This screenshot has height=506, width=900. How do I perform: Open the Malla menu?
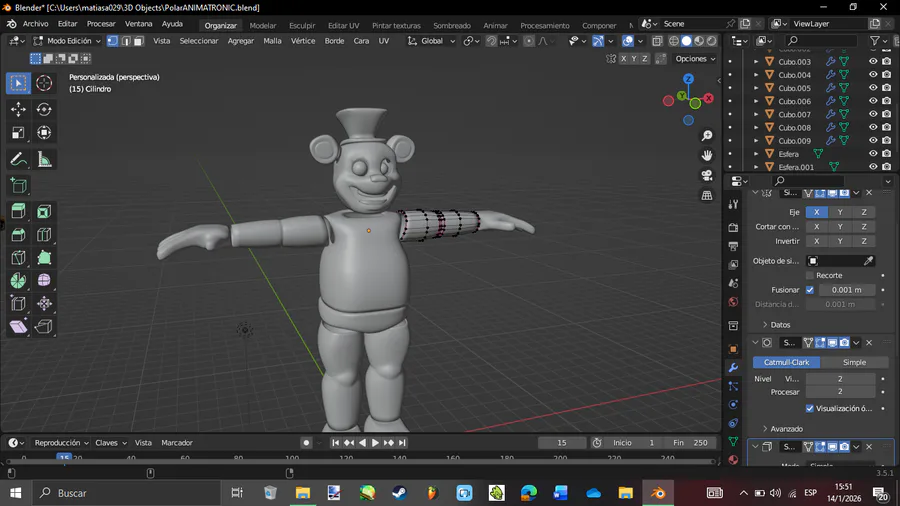pos(272,41)
